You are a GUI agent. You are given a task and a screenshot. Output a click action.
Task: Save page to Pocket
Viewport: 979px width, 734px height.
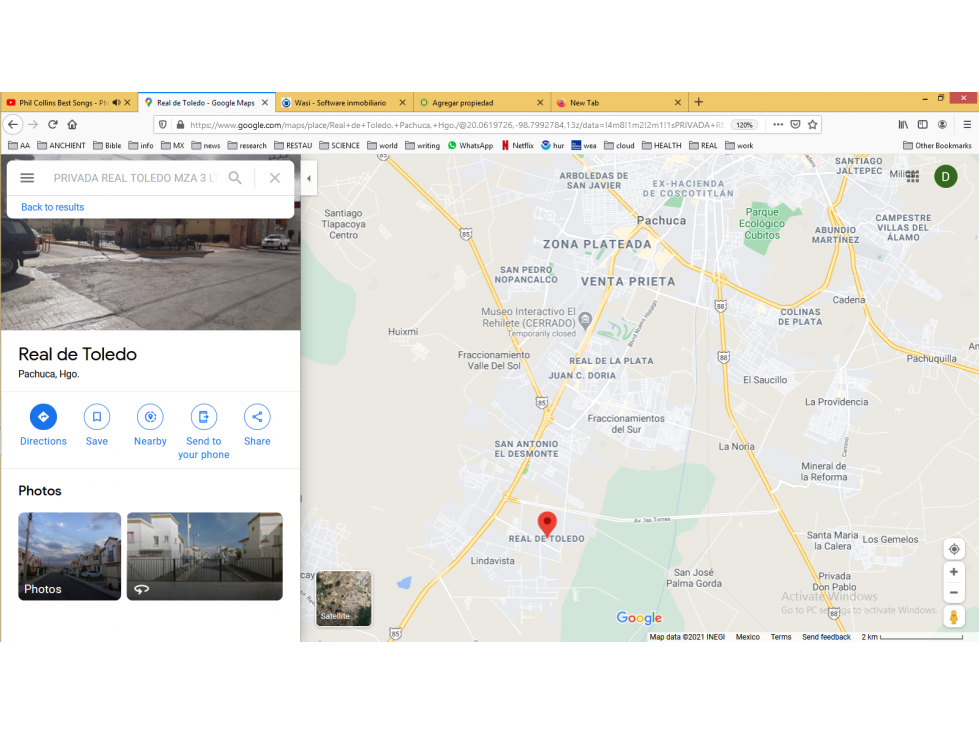795,124
